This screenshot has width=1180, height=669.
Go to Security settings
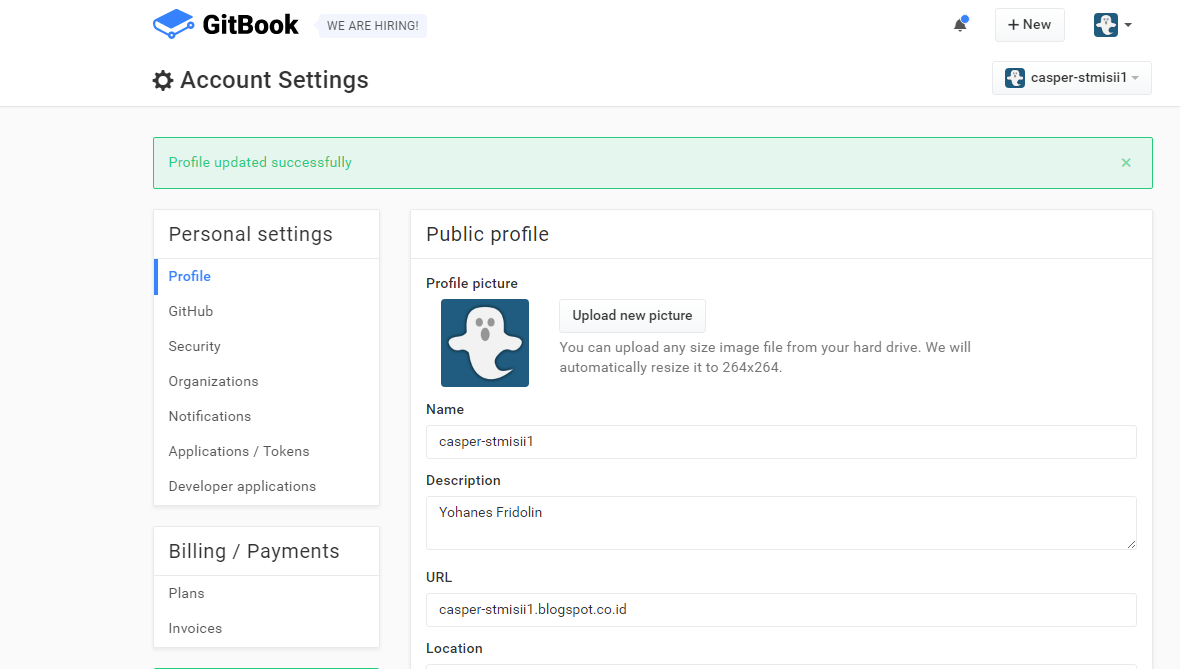(194, 347)
